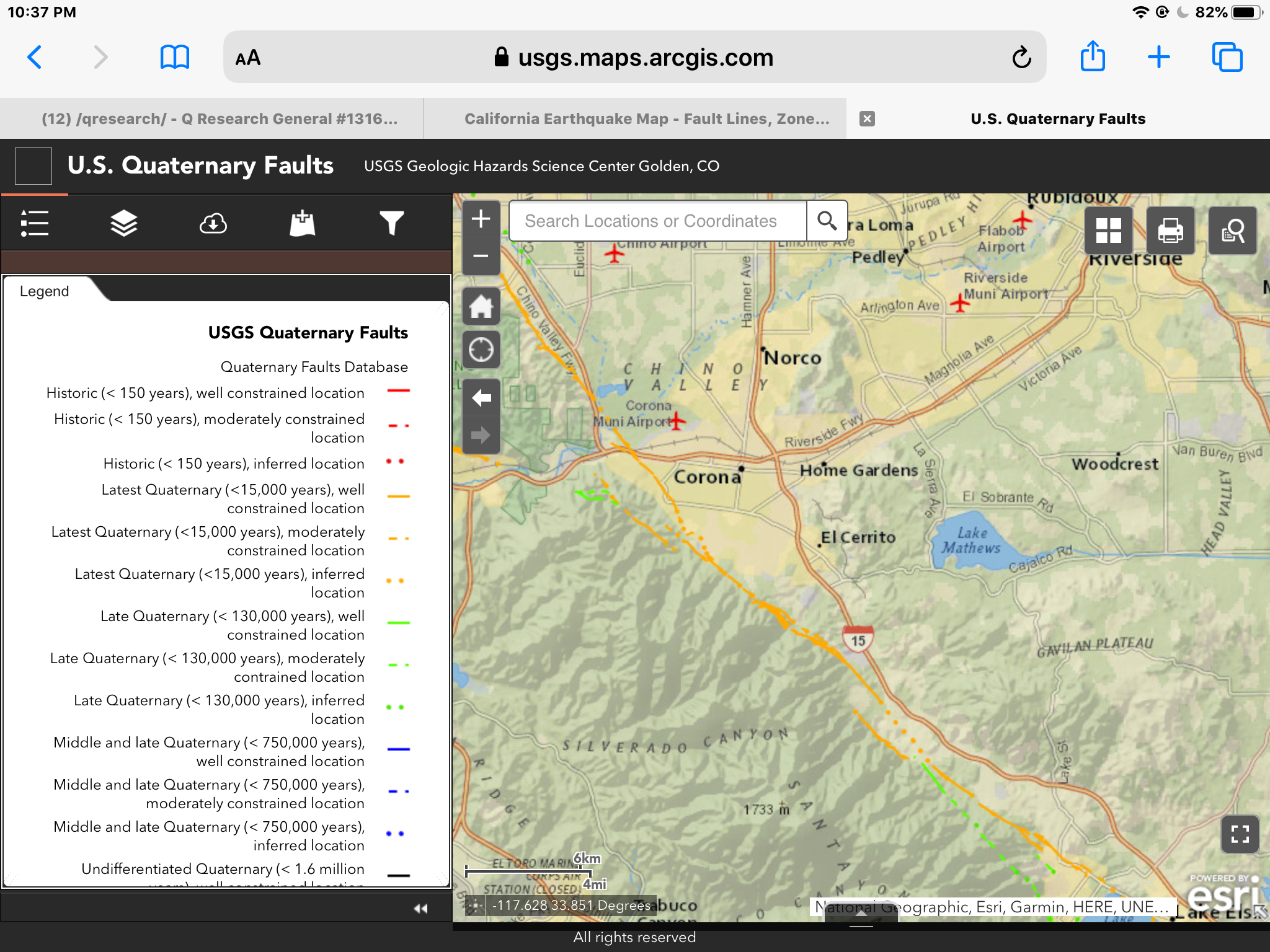Image resolution: width=1270 pixels, height=952 pixels.
Task: Run the location search magnifier
Action: click(x=827, y=221)
